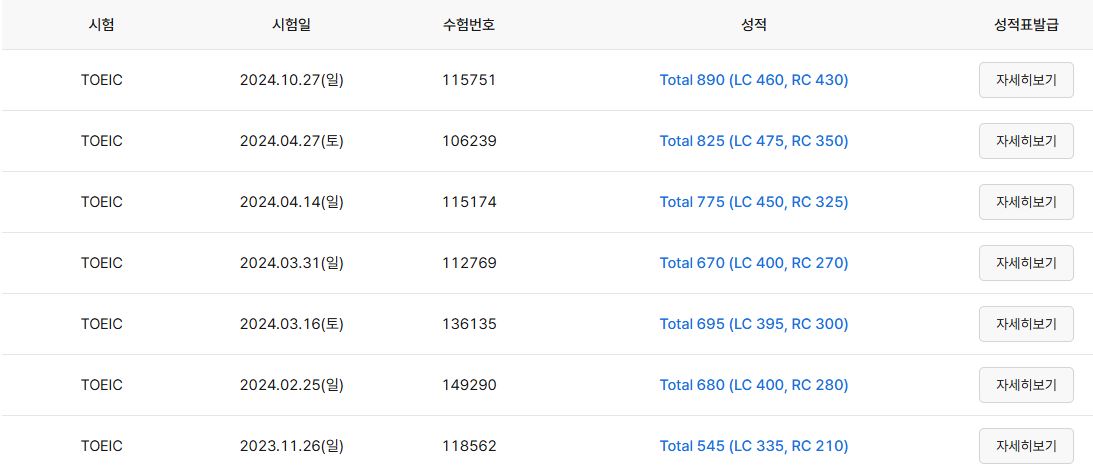View details of the 2024.04.14 test
The height and width of the screenshot is (475, 1093).
pyautogui.click(x=1026, y=202)
